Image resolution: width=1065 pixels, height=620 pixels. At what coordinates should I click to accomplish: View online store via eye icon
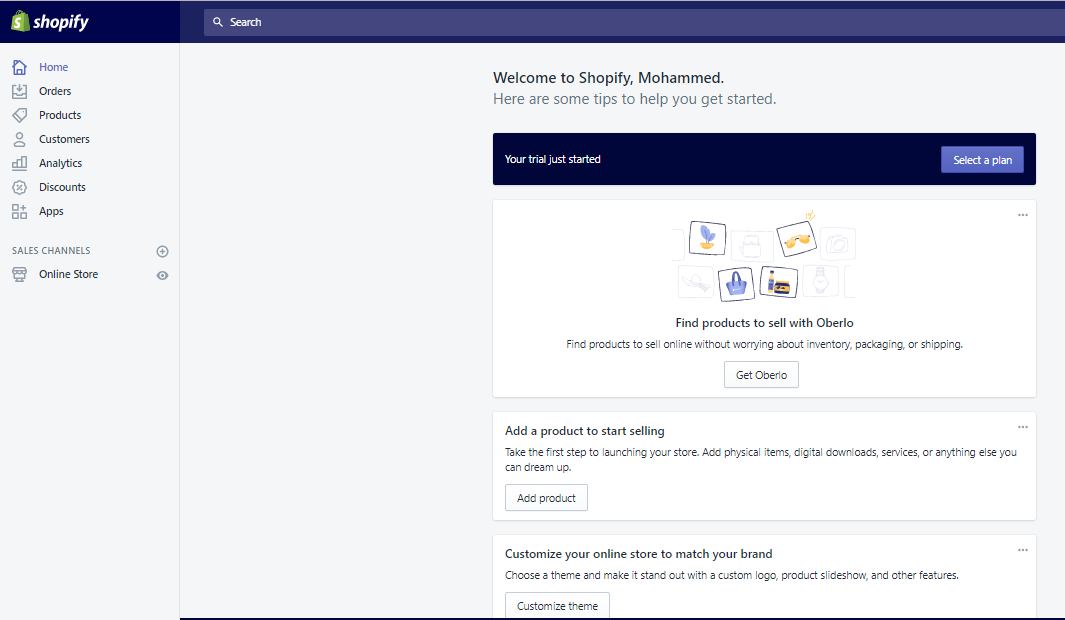click(x=162, y=275)
